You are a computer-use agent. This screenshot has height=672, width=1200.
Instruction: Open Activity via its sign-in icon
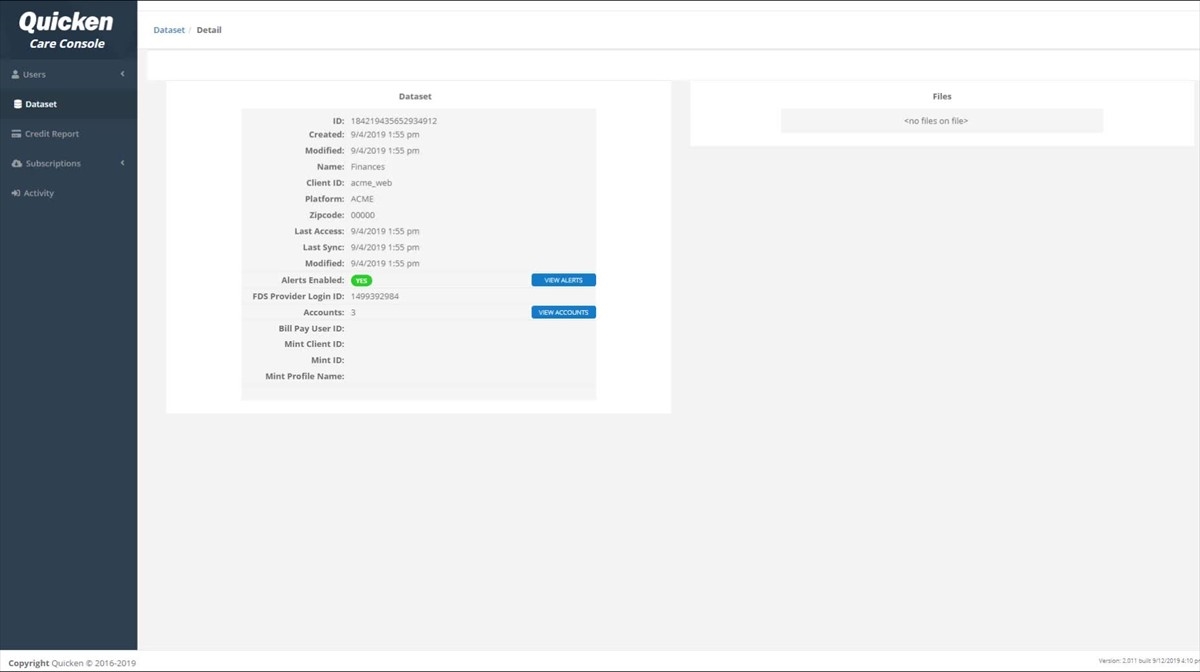(16, 193)
